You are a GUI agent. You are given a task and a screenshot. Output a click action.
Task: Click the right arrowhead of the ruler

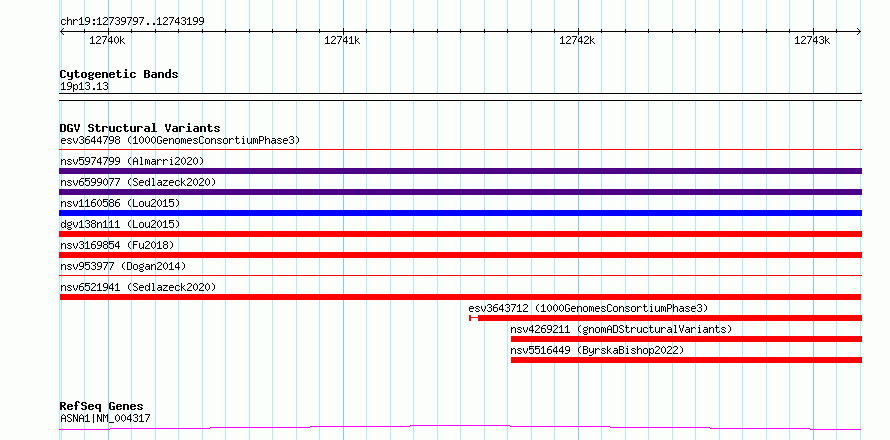coord(859,31)
